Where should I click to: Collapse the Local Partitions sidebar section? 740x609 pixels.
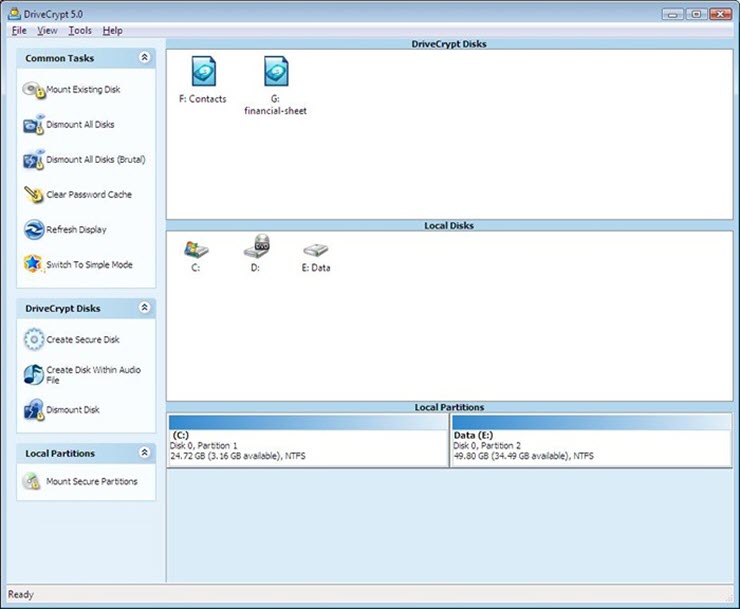(x=144, y=453)
